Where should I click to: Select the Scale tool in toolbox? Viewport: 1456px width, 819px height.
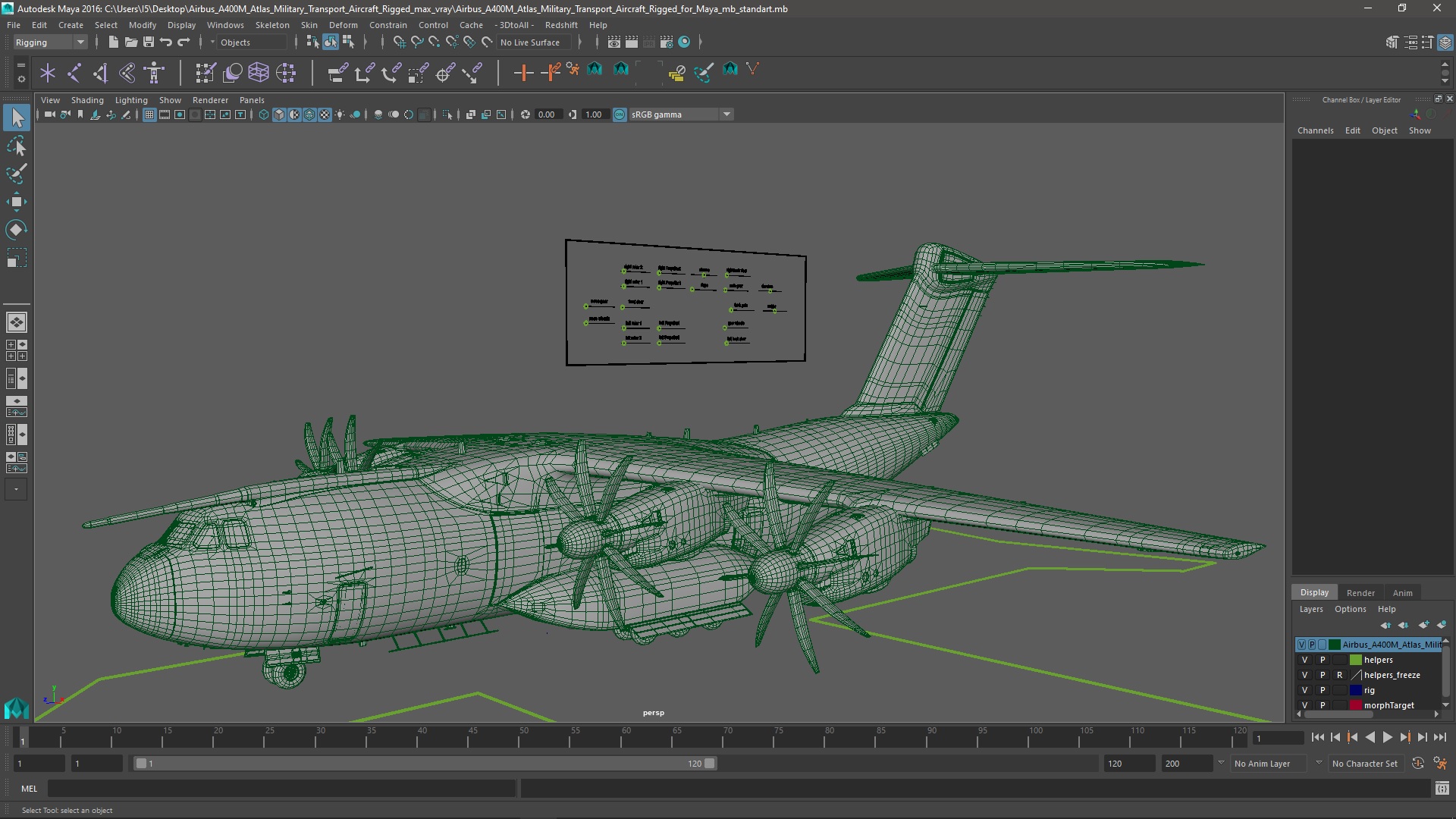click(16, 258)
